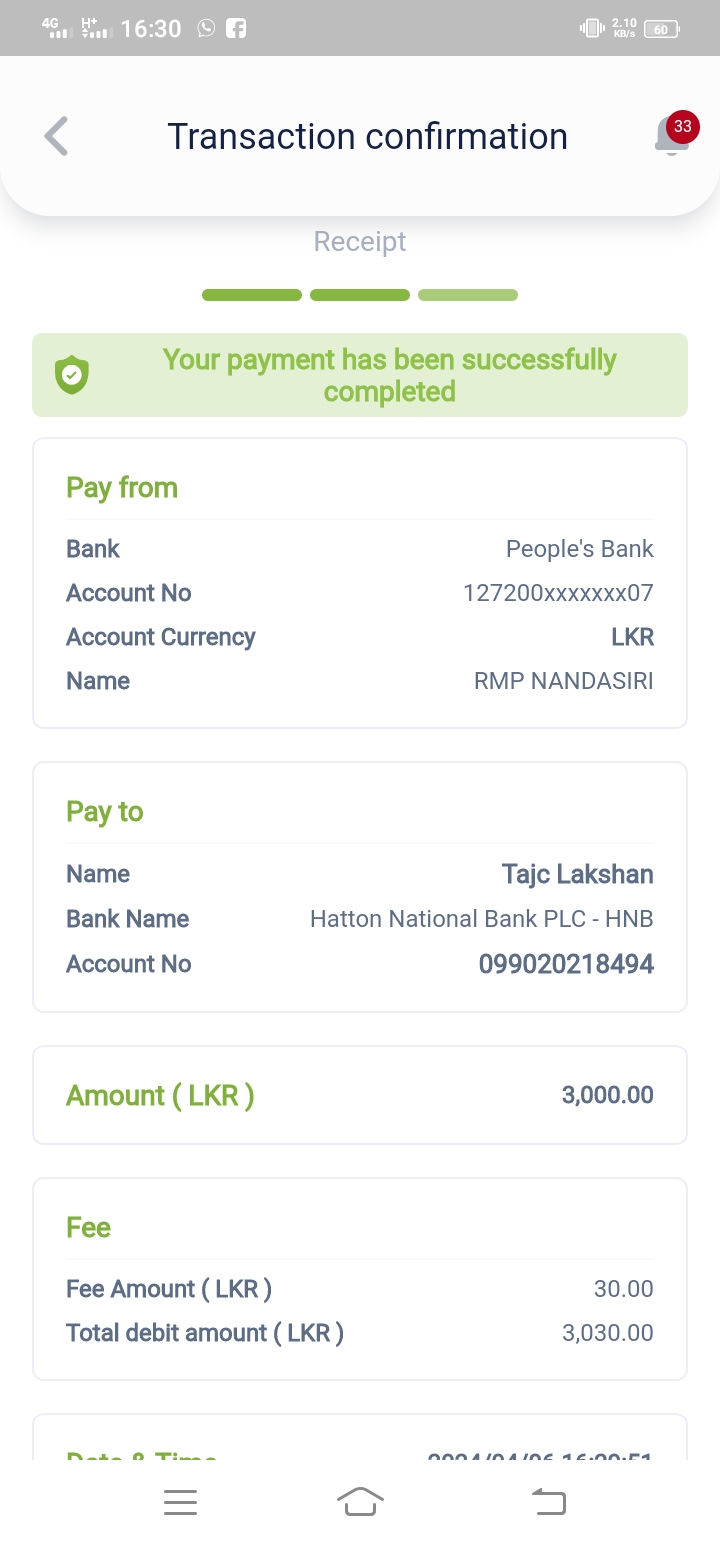Tap the vibrate mode status icon

(591, 28)
